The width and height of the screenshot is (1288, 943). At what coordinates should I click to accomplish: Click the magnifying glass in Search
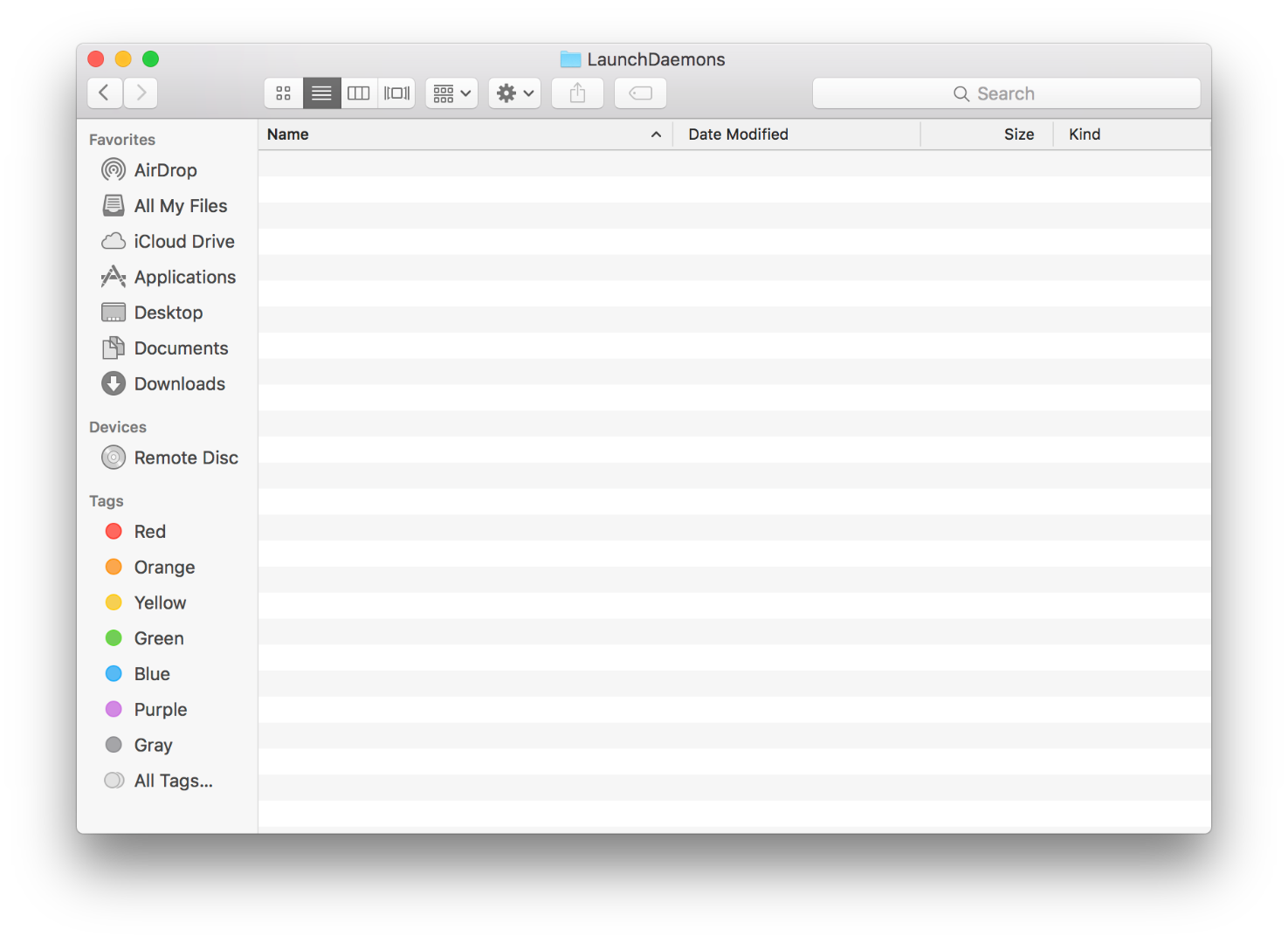click(961, 93)
